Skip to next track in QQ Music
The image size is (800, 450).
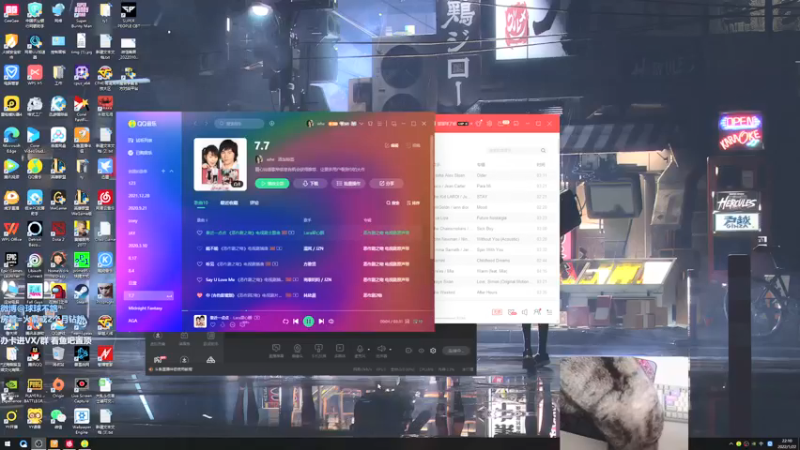321,321
